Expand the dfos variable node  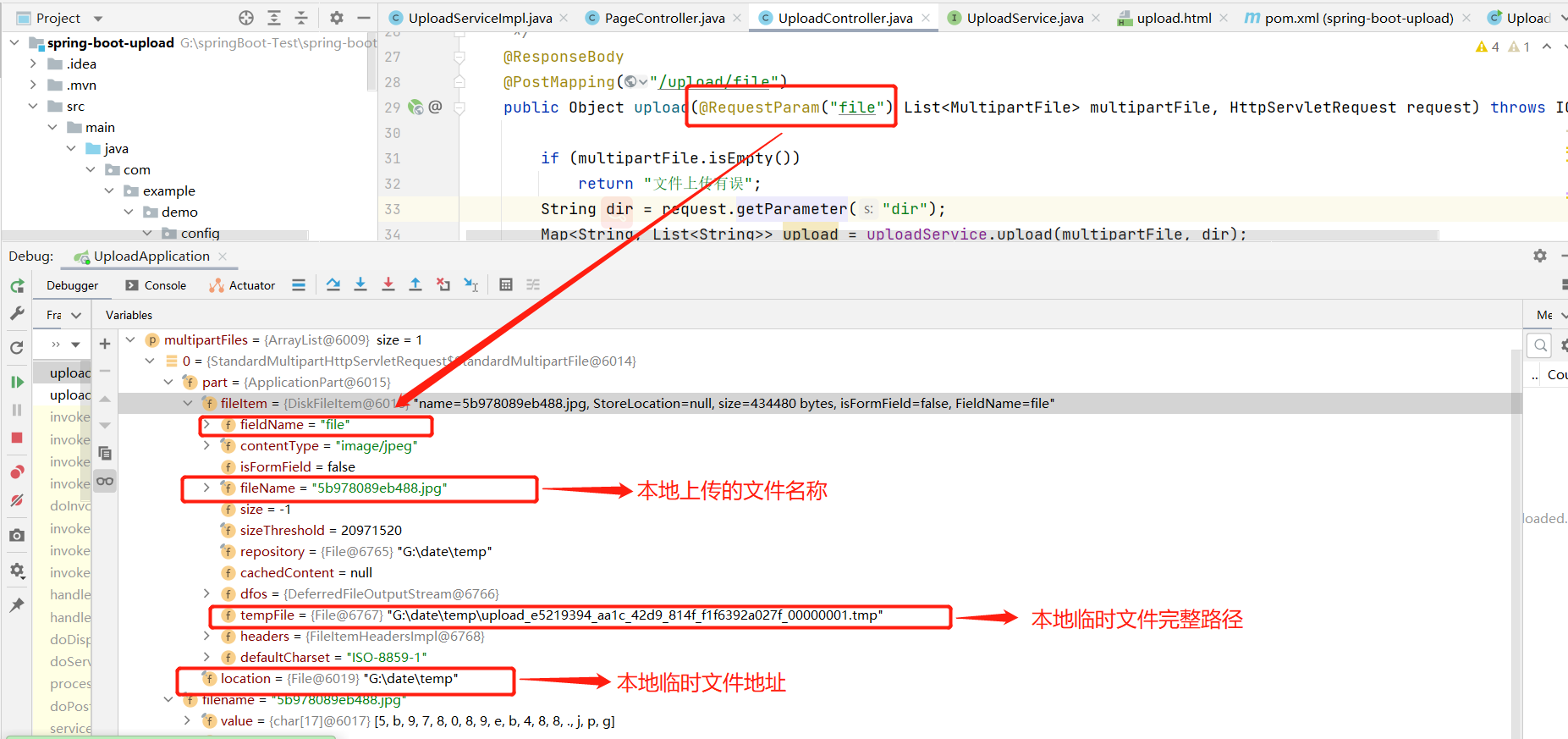coord(206,593)
